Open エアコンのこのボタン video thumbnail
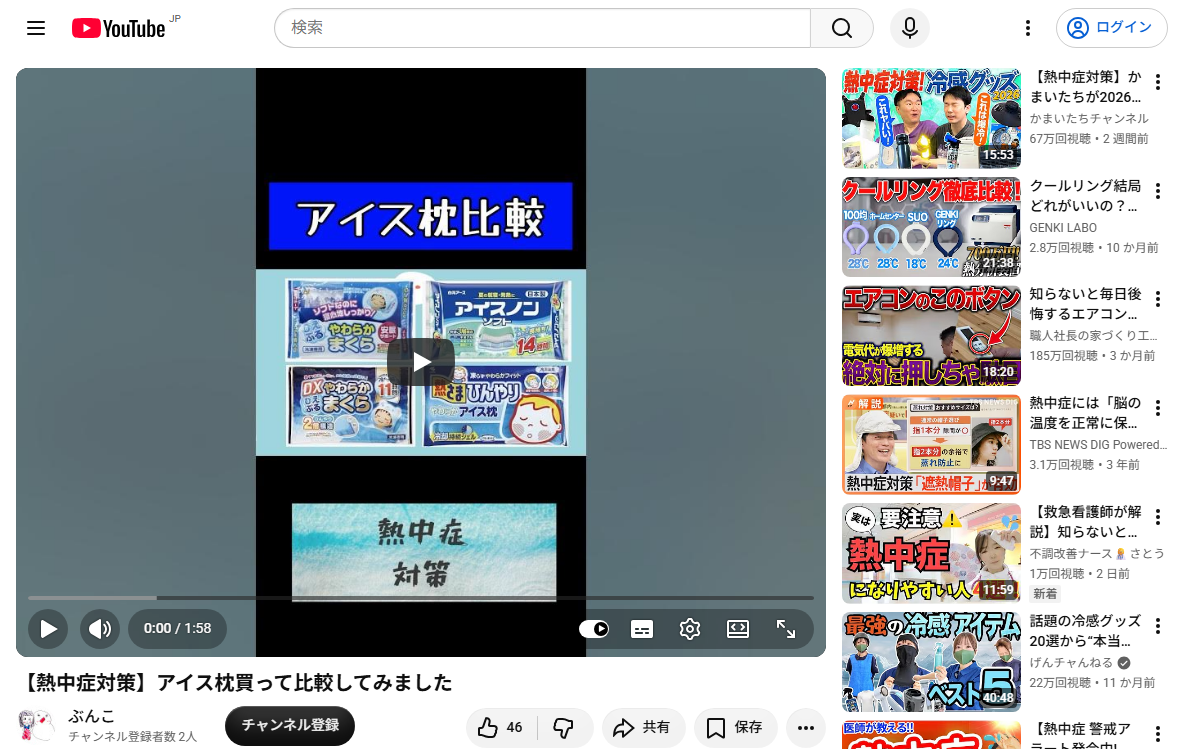The height and width of the screenshot is (749, 1184). click(x=931, y=336)
